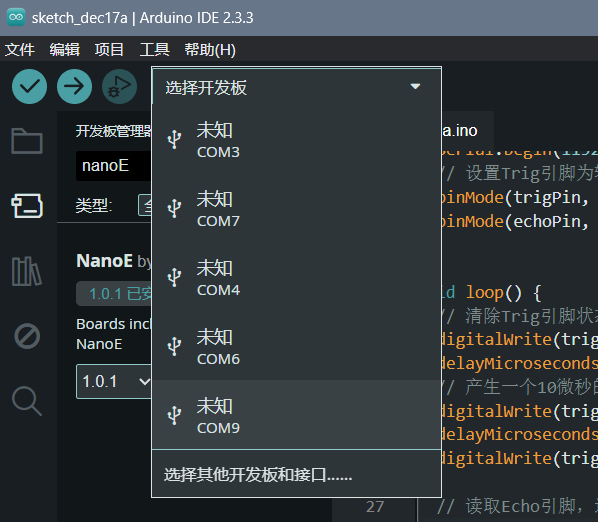This screenshot has height=522, width=598.
Task: Select the 未知 COM6 port entry
Action: (296, 347)
